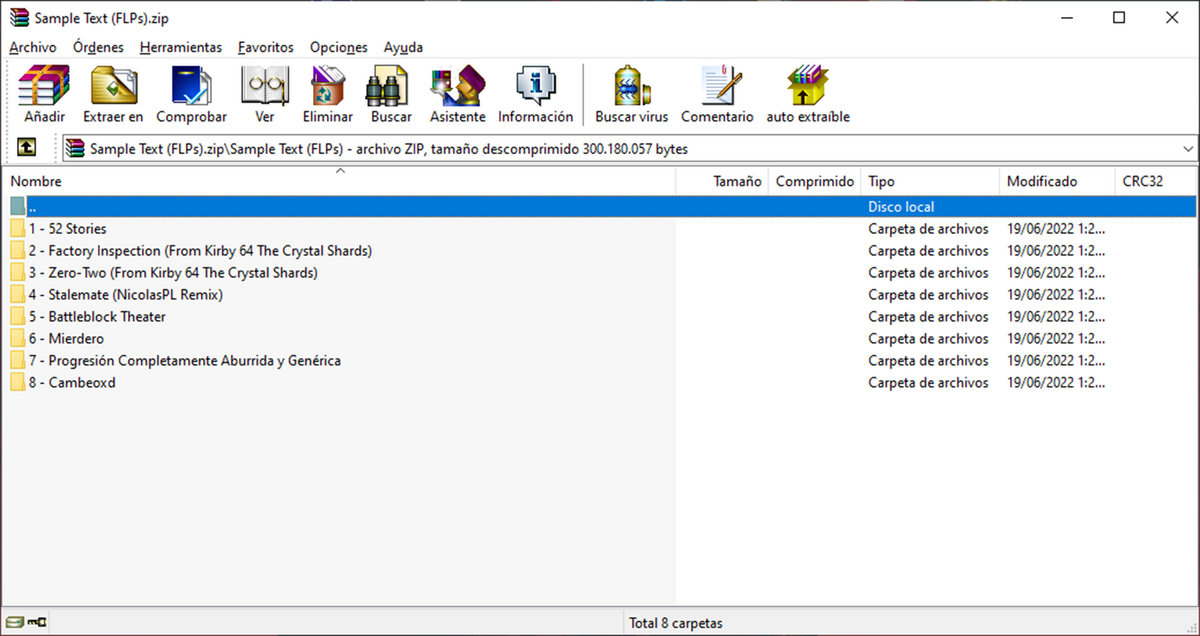Click the Extraer en toolbar icon
This screenshot has width=1200, height=636.
coord(113,94)
